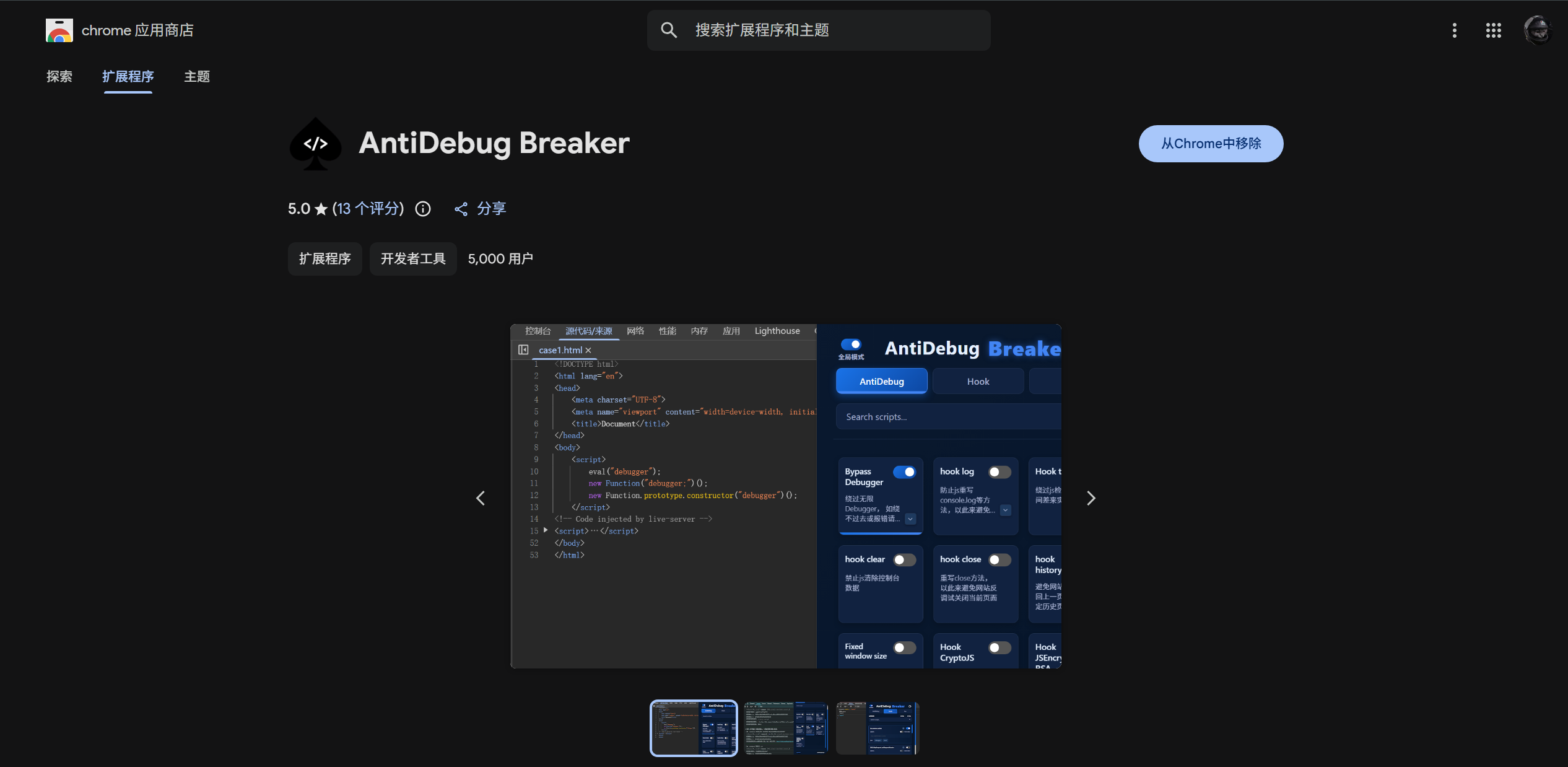The image size is (1568, 767).
Task: Click the main extension screenshot image
Action: 786,496
